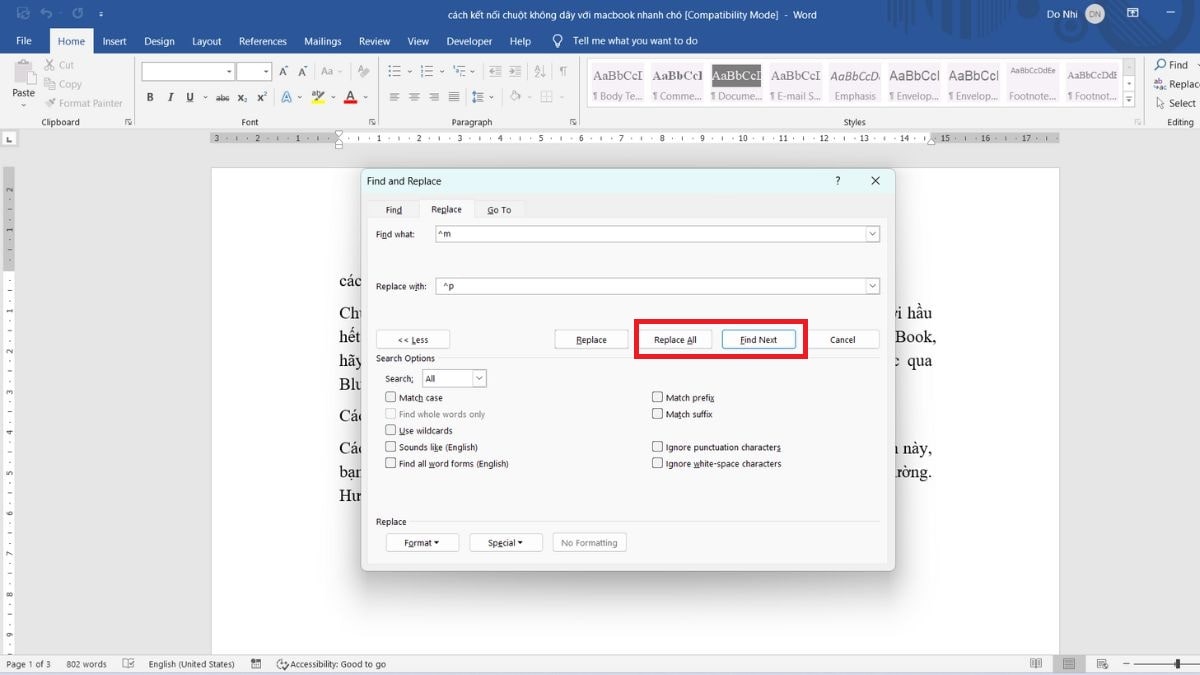Open the Search direction dropdown
Image resolution: width=1200 pixels, height=675 pixels.
coord(479,378)
